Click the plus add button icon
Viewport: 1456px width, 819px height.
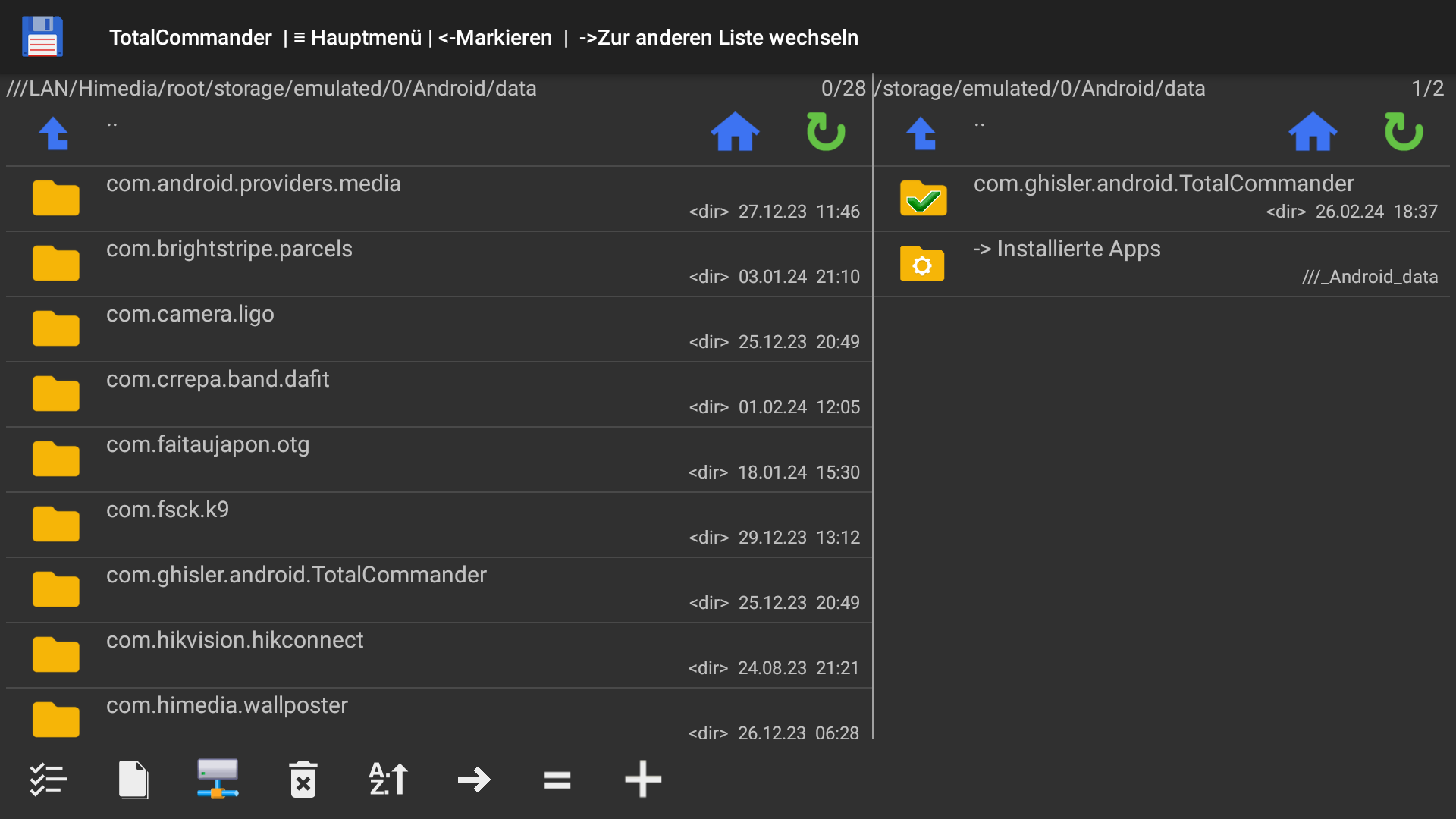(x=643, y=779)
